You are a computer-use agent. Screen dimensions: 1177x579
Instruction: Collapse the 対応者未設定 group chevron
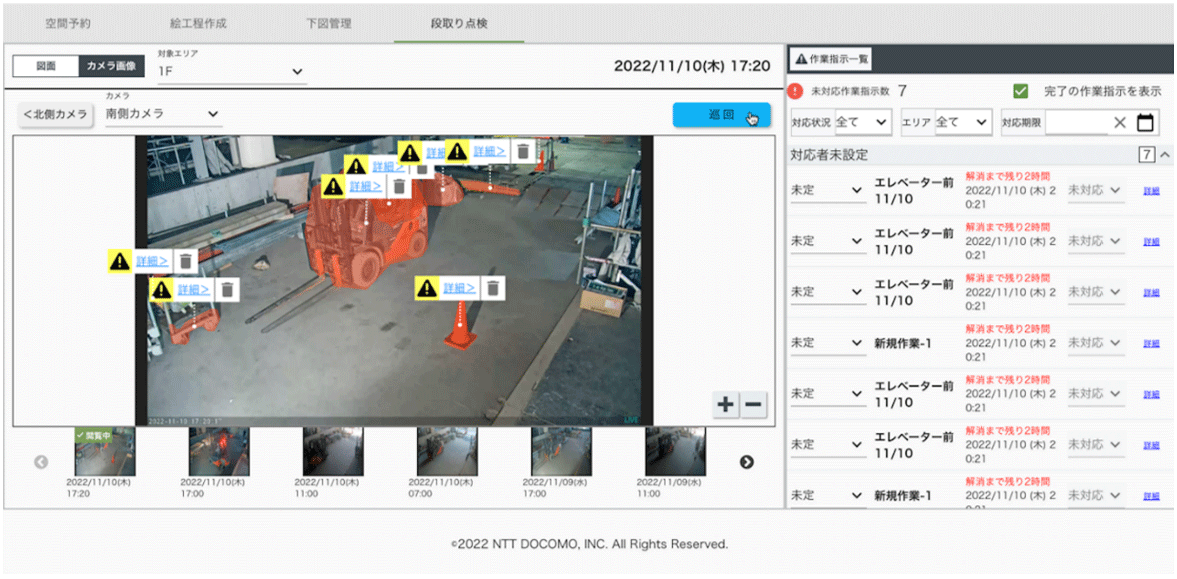pos(1164,155)
